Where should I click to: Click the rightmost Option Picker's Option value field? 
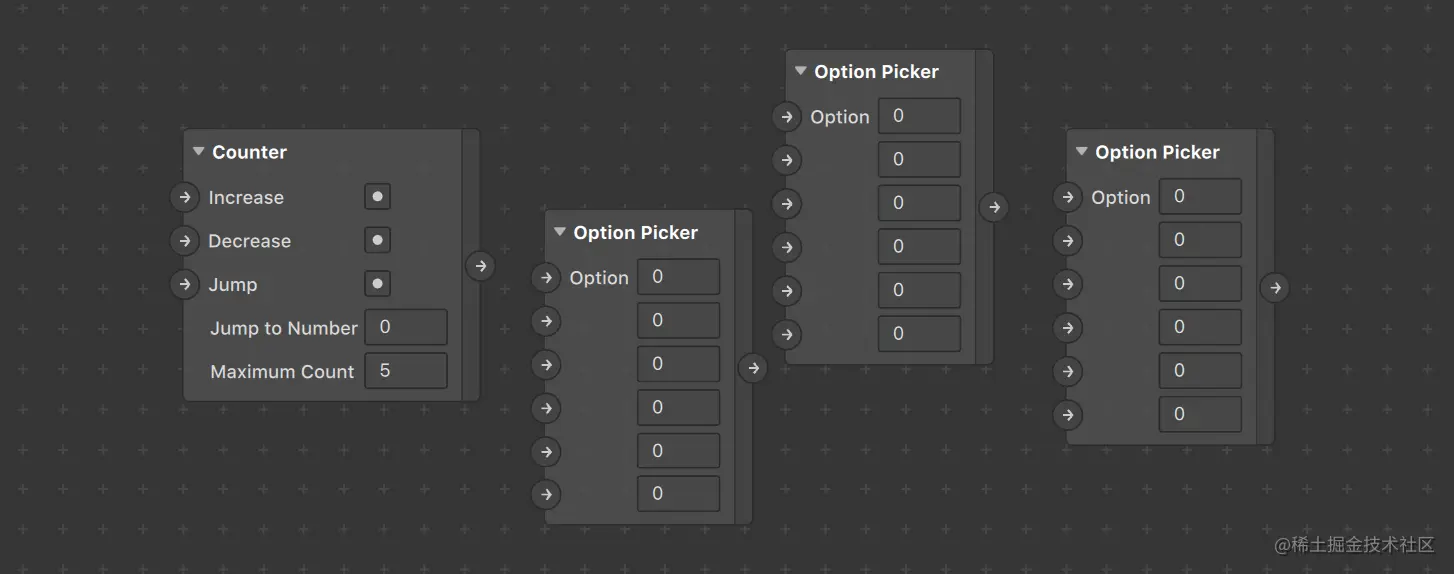1199,197
